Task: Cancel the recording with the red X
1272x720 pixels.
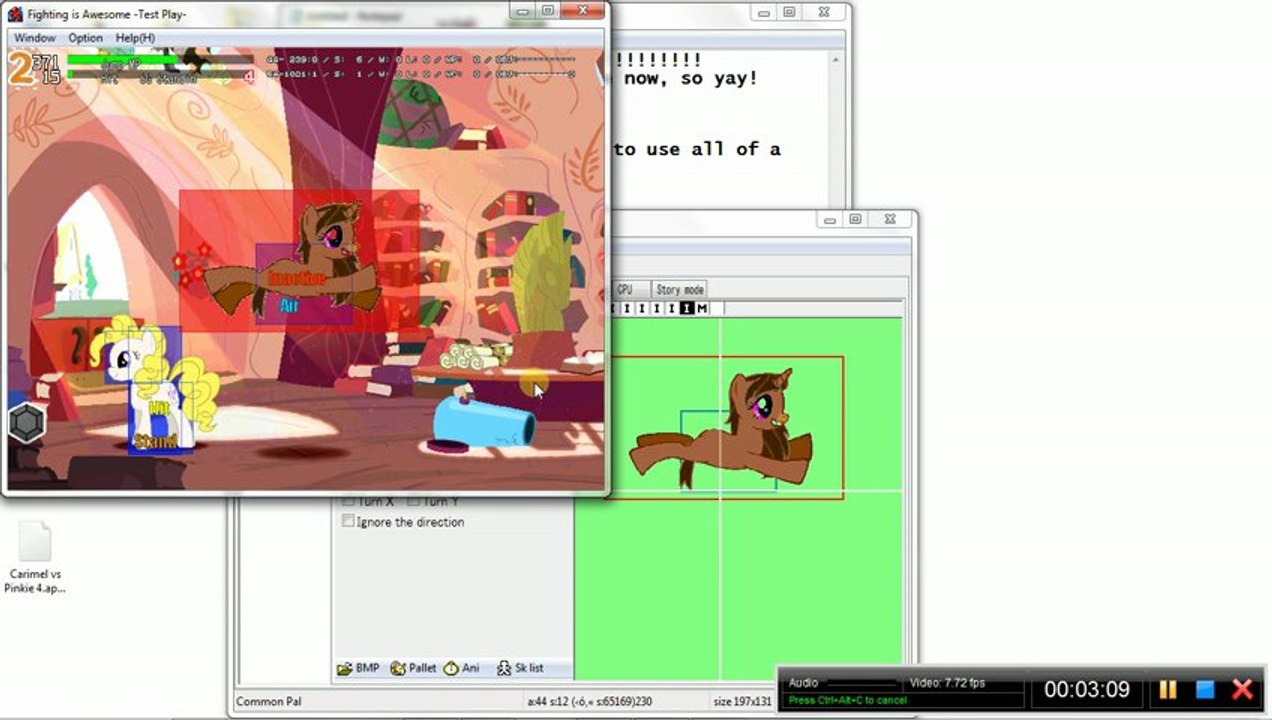Action: tap(1243, 689)
